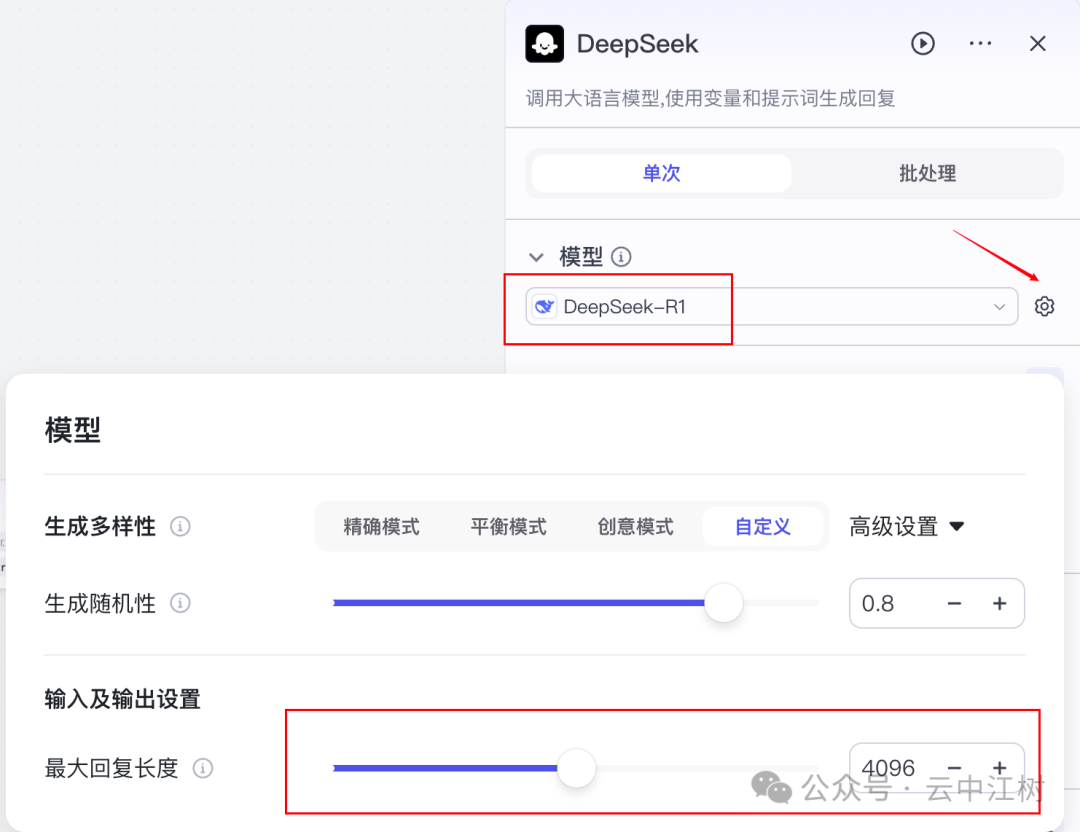Open the three-dot more options menu
This screenshot has height=832, width=1080.
pos(980,43)
